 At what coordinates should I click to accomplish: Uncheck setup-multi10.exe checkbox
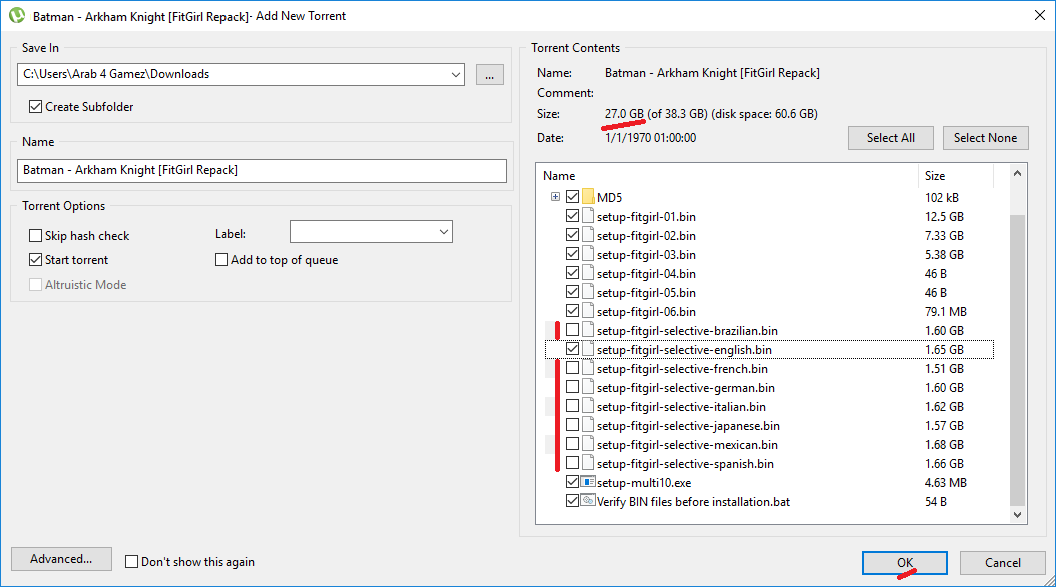[572, 482]
